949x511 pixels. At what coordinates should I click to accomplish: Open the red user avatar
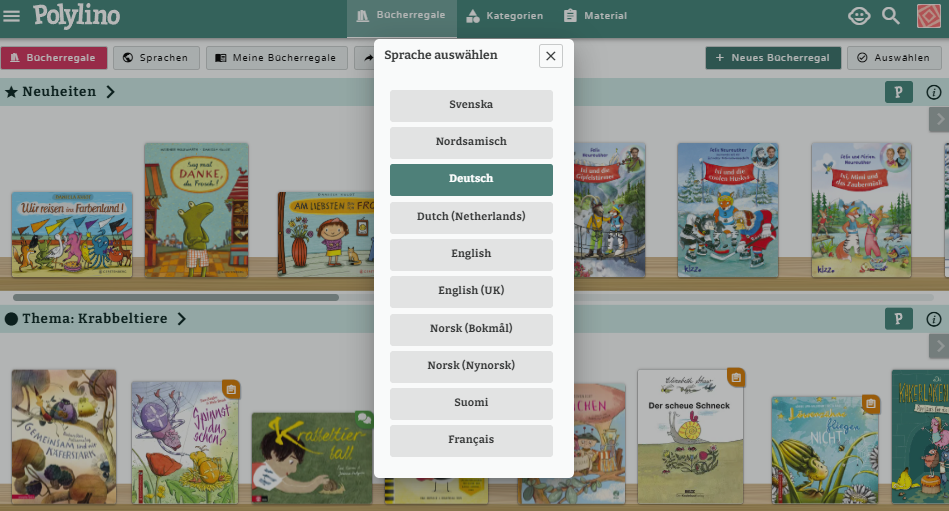(928, 16)
